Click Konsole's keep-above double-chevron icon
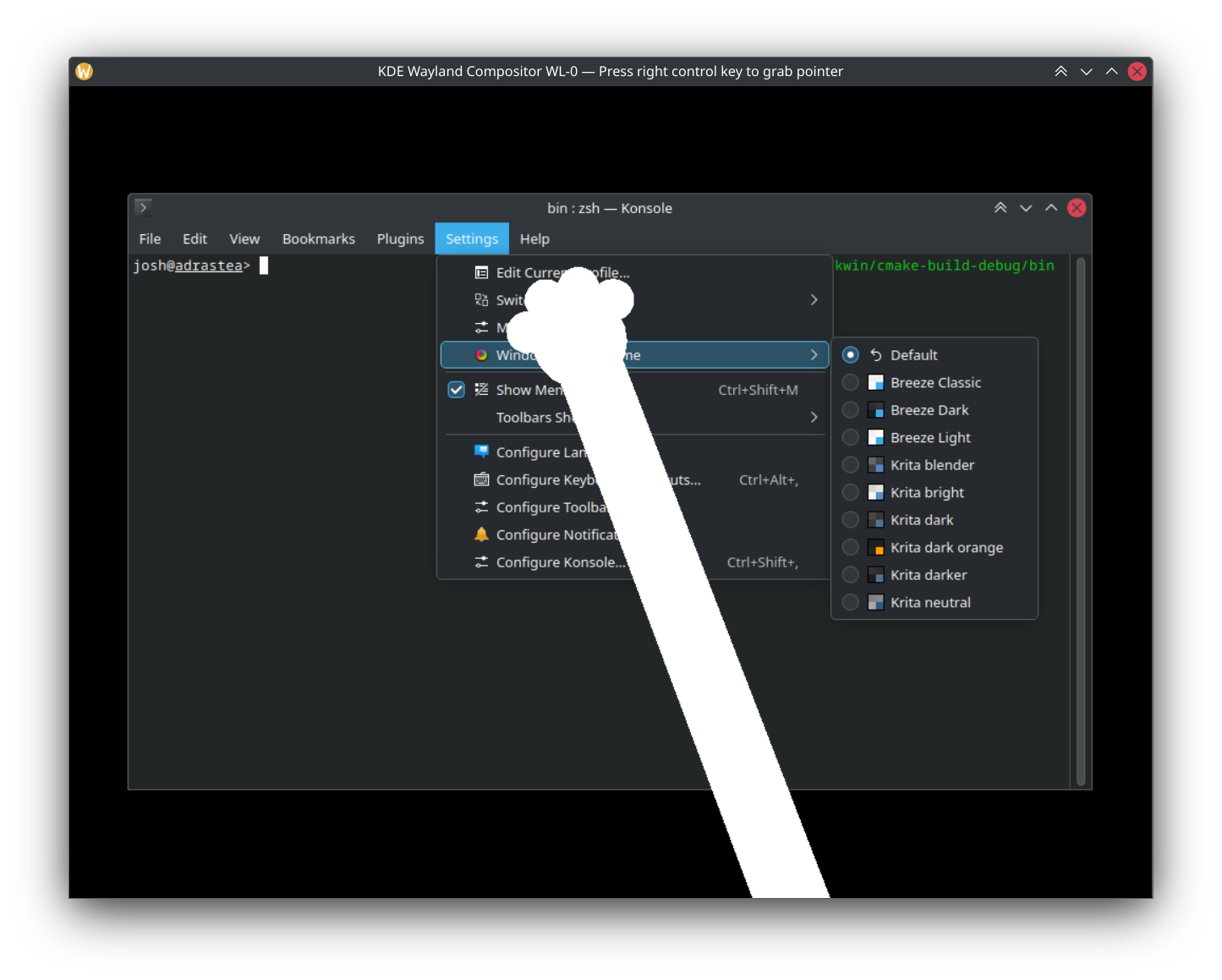Screen dimensions: 1222x980 click(1000, 208)
